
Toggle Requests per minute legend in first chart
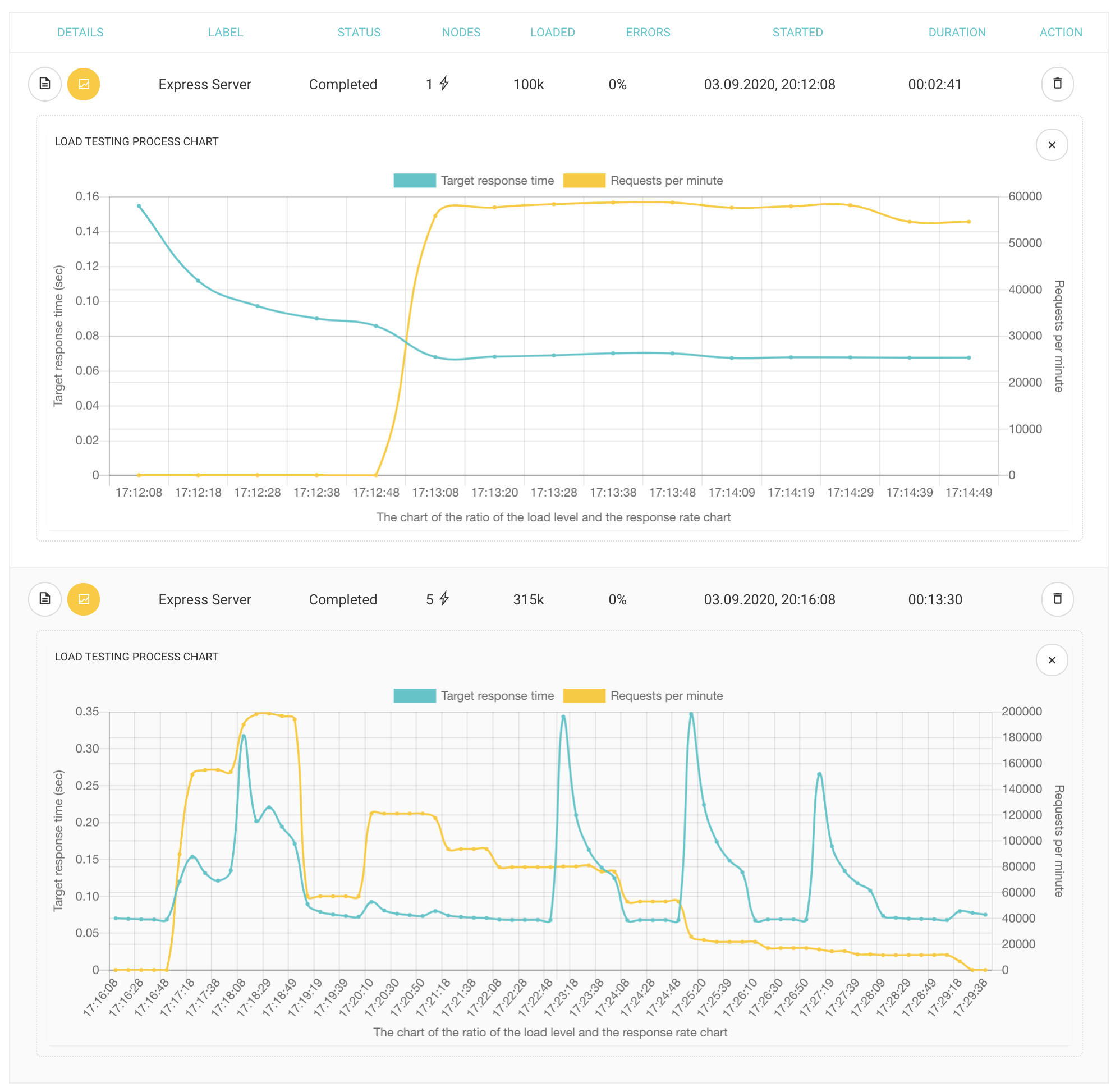click(643, 181)
